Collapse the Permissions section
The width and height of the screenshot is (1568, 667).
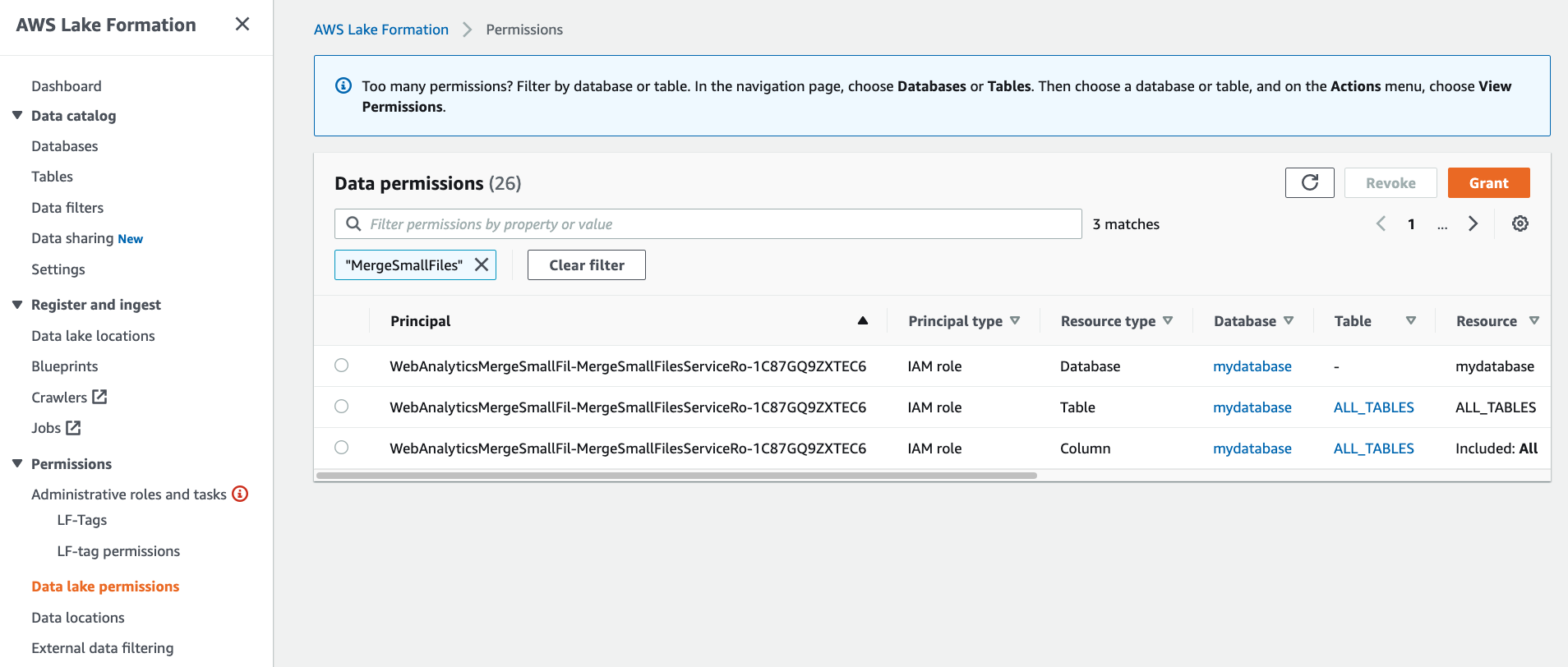tap(17, 463)
